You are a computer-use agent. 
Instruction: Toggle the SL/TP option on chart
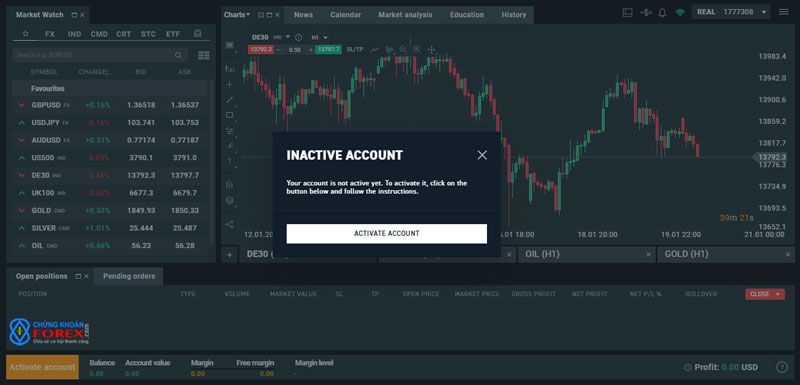click(355, 49)
